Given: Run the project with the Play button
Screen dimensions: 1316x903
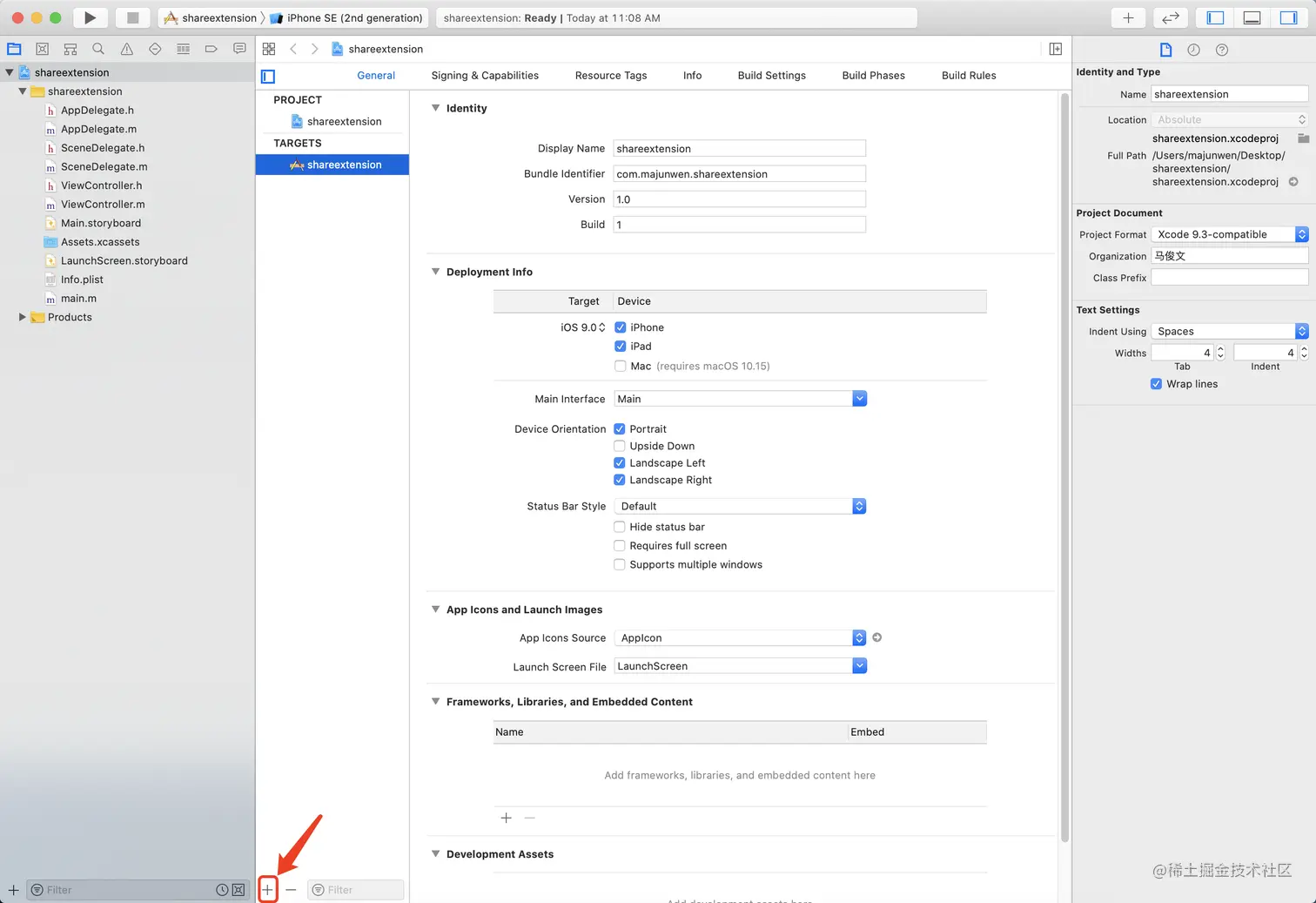Looking at the screenshot, I should pyautogui.click(x=90, y=17).
